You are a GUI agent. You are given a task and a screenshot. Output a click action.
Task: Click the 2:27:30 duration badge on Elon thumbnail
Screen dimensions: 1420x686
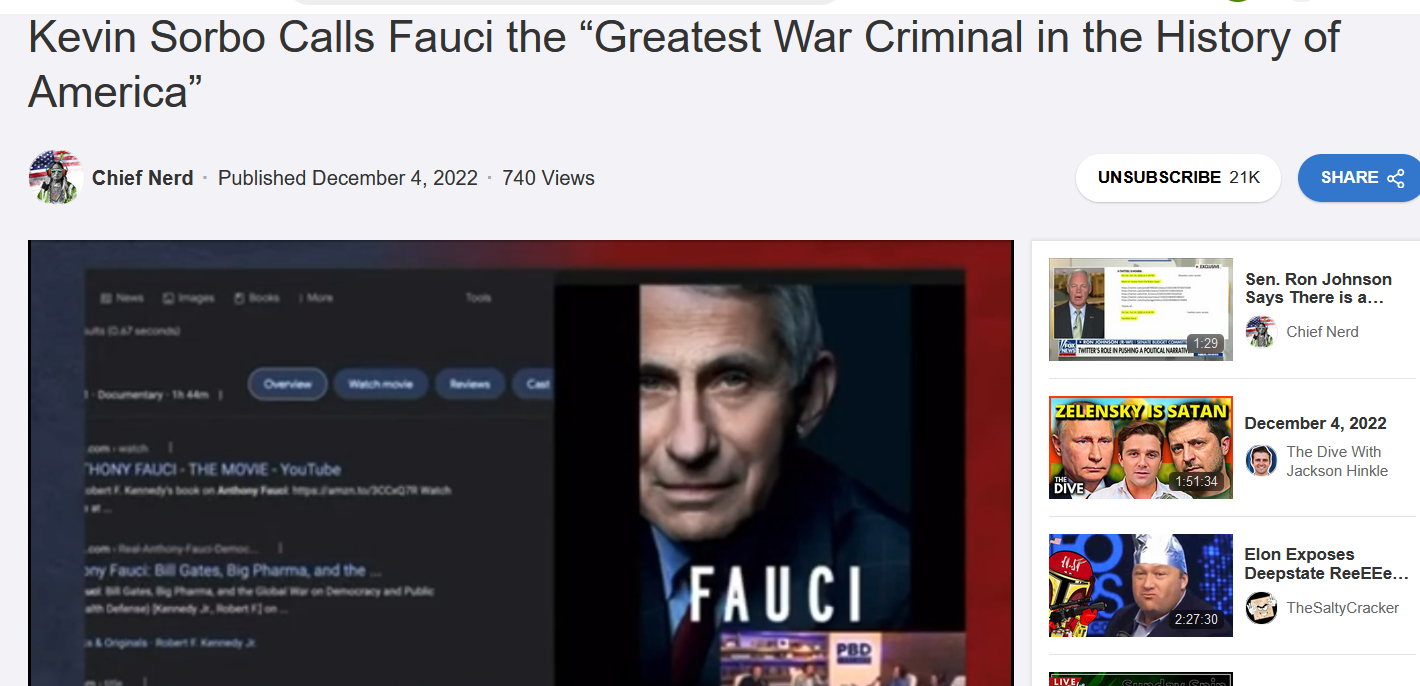click(x=1196, y=619)
